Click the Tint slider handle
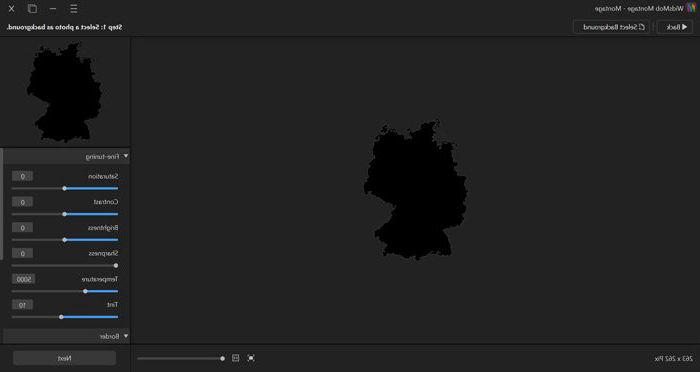The height and width of the screenshot is (372, 700). click(x=61, y=317)
